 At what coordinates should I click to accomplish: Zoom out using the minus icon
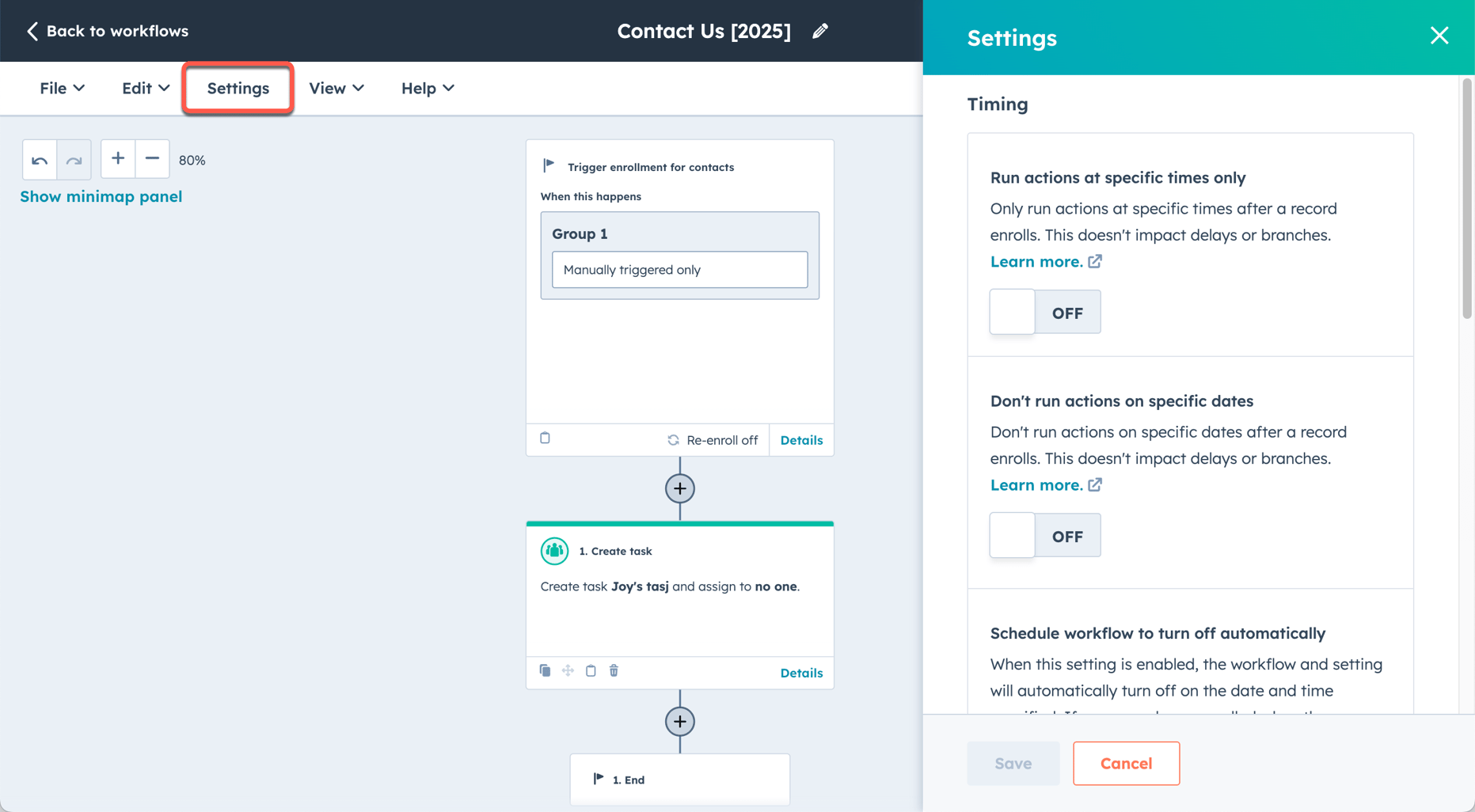[152, 159]
